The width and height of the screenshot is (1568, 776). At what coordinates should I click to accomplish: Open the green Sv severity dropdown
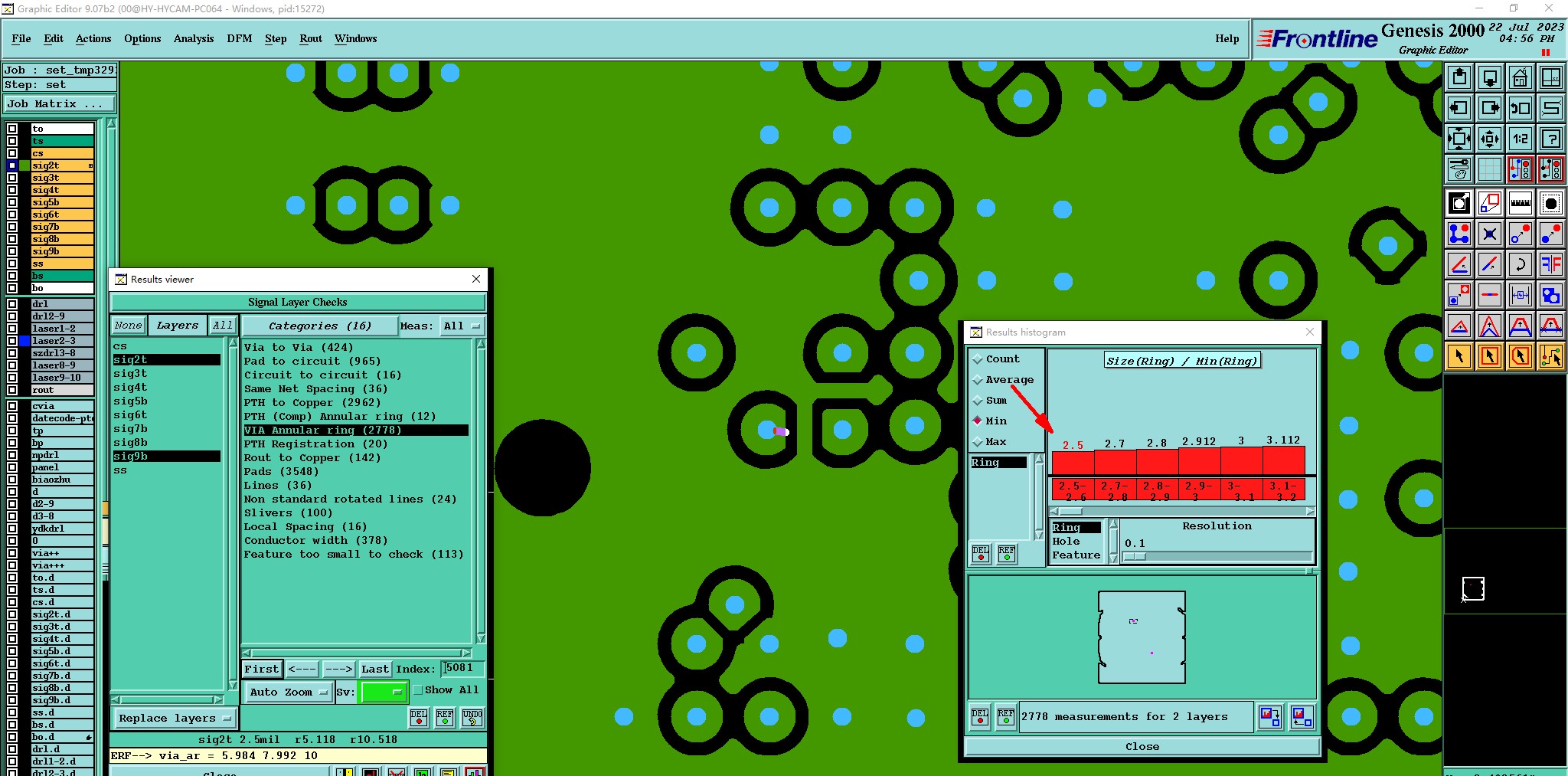coord(384,692)
